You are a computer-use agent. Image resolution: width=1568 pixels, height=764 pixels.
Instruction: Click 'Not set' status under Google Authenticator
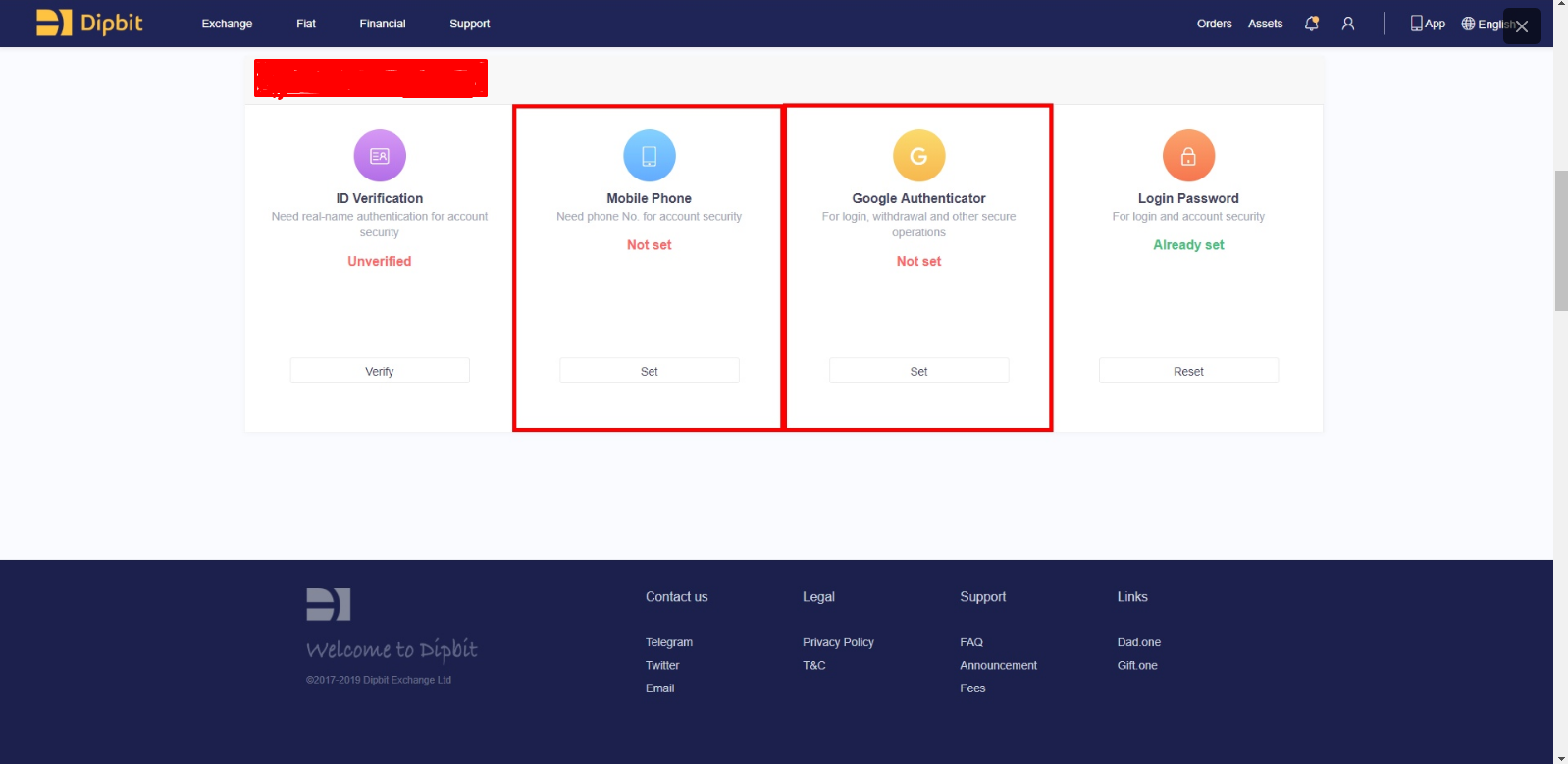(919, 261)
